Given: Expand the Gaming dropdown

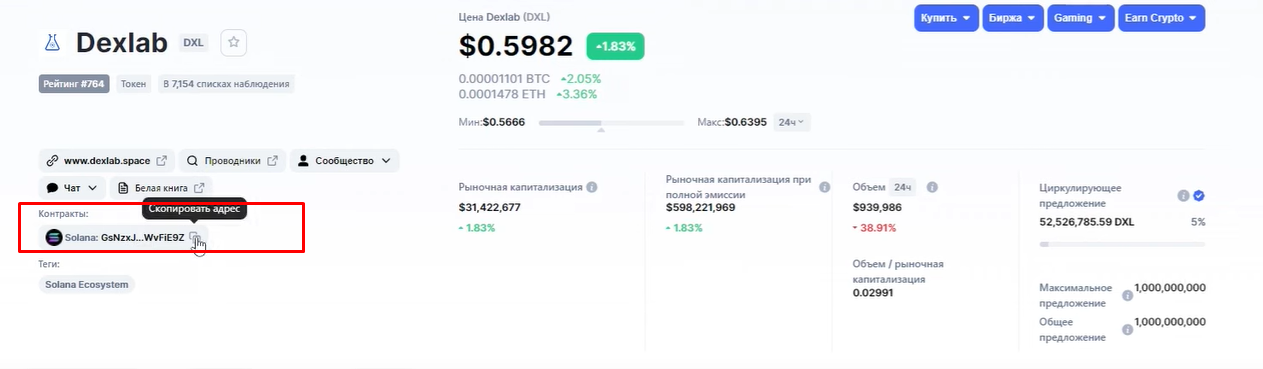Looking at the screenshot, I should (x=1082, y=18).
